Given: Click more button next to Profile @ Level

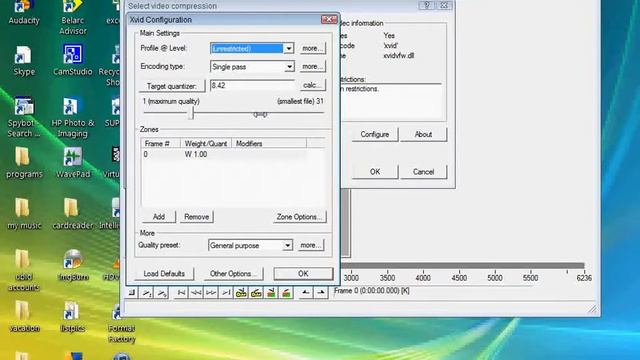Looking at the screenshot, I should [x=312, y=48].
